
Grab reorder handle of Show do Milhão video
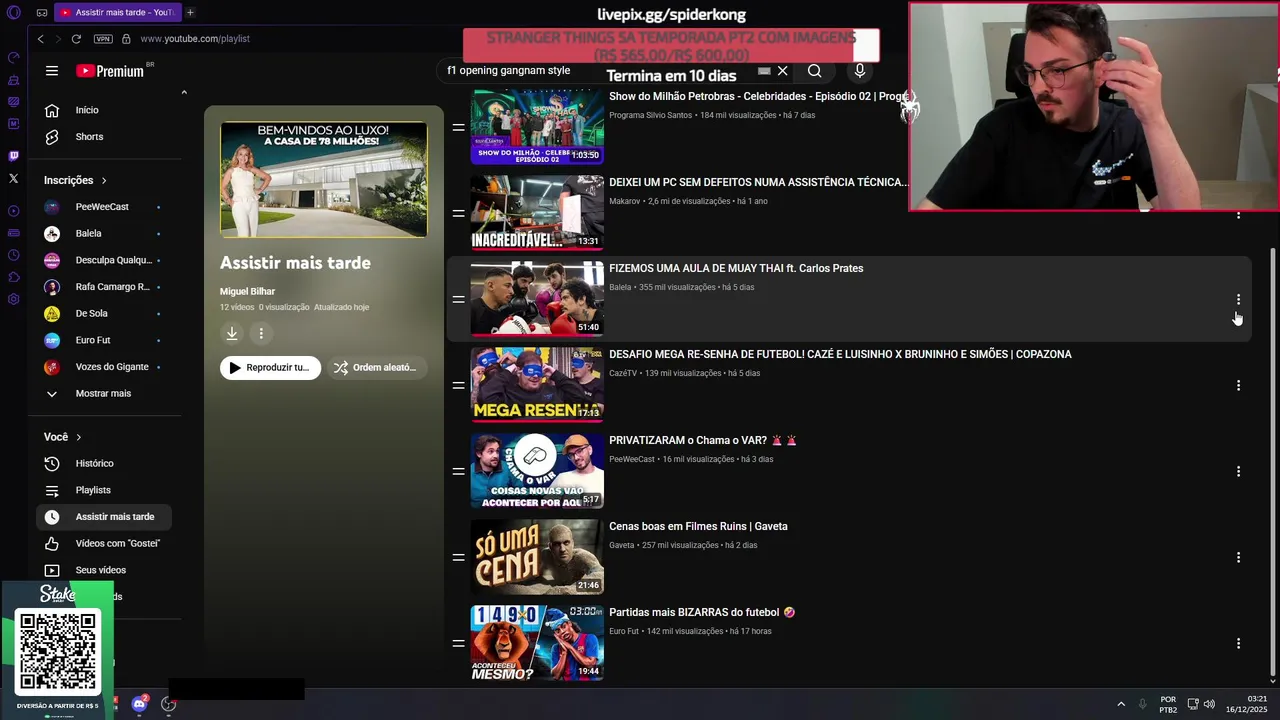tap(458, 127)
